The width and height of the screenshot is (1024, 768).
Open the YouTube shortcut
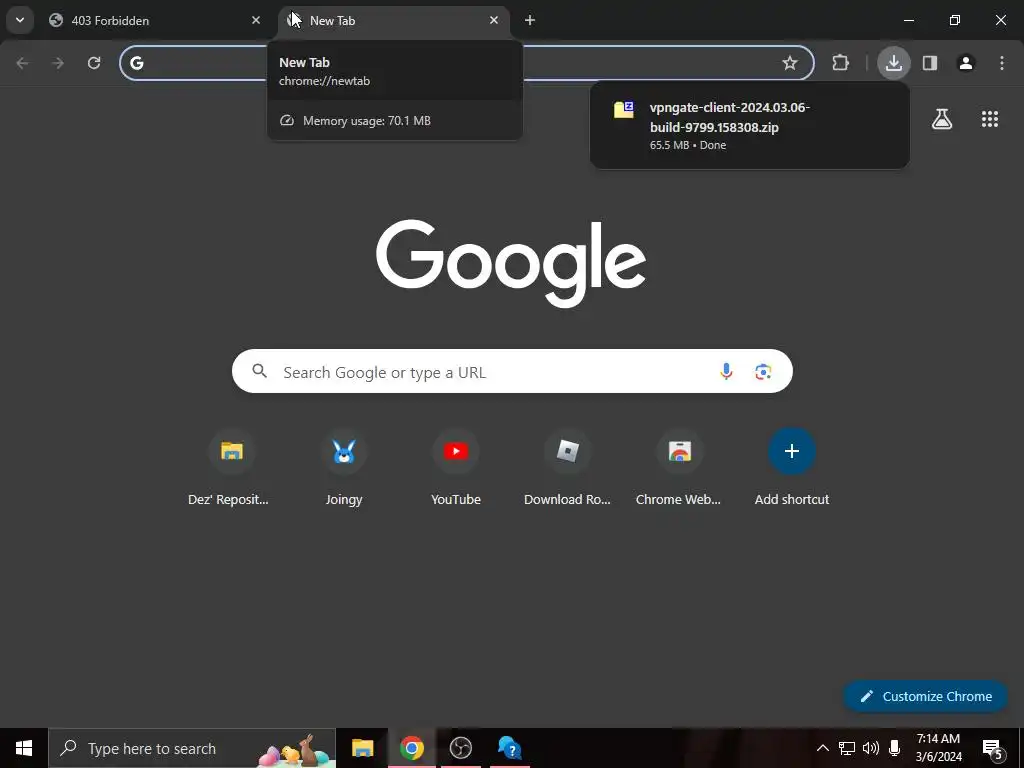[x=456, y=468]
